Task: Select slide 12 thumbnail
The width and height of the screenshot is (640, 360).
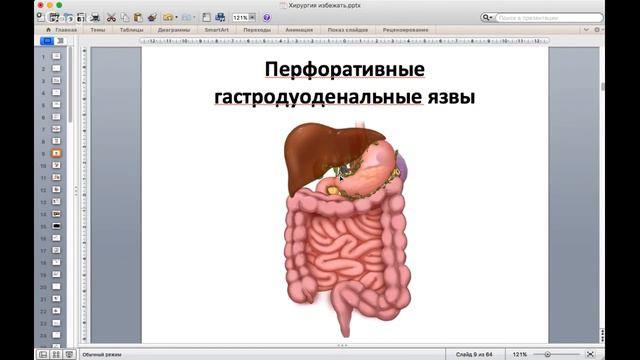Action: (x=56, y=189)
